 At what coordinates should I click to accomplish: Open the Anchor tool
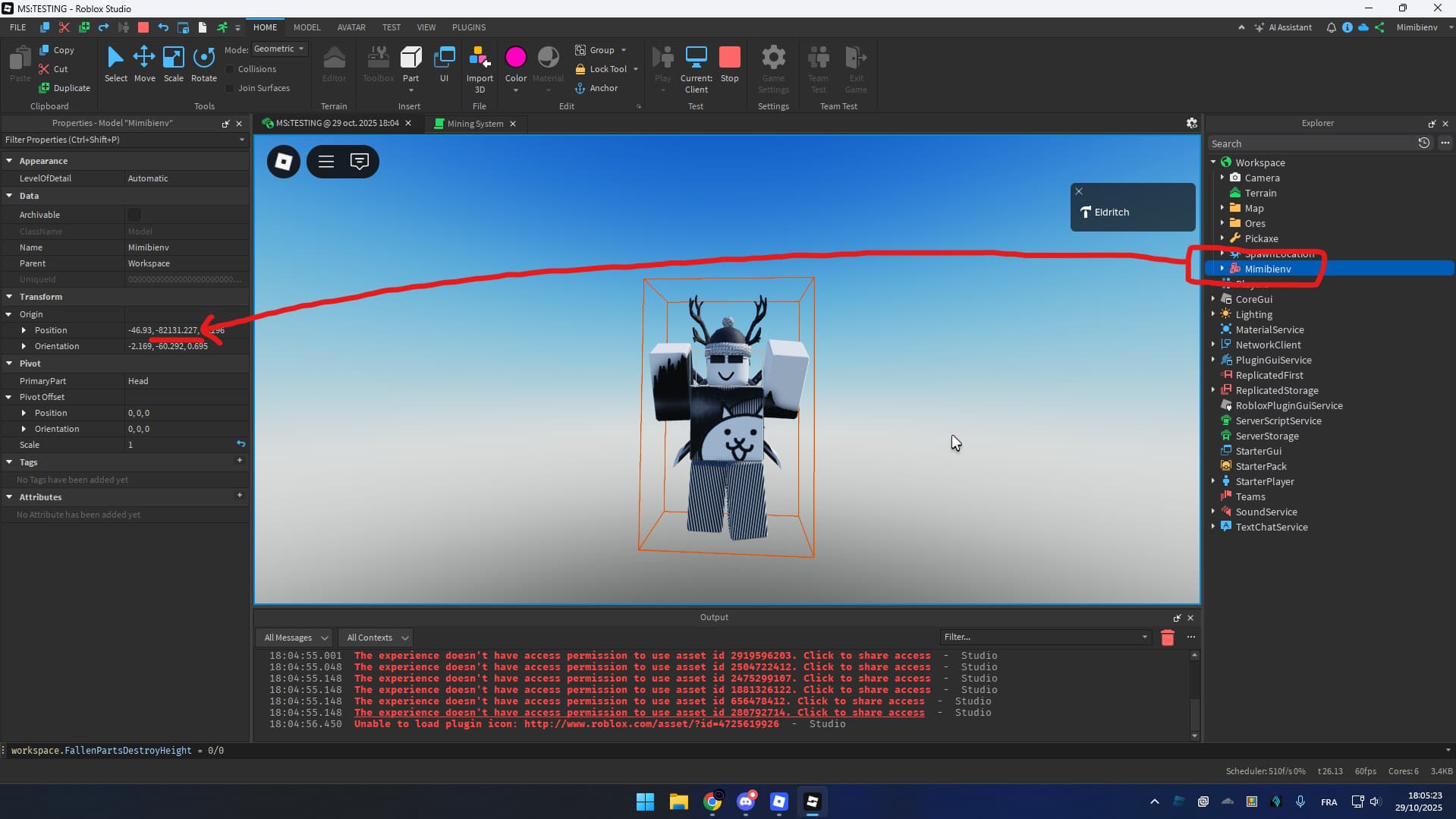point(596,88)
